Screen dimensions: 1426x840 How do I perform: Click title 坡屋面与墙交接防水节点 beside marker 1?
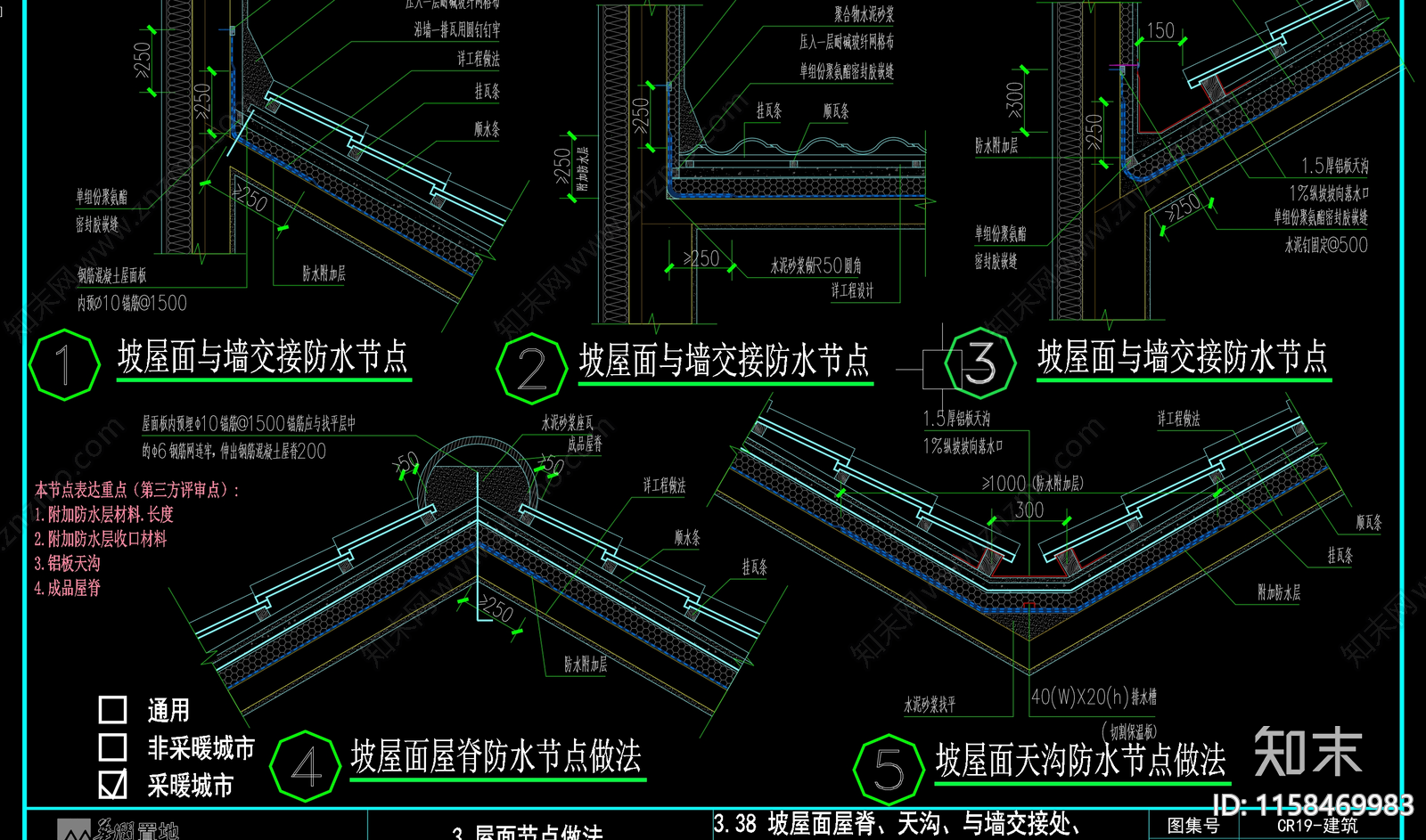(x=263, y=358)
